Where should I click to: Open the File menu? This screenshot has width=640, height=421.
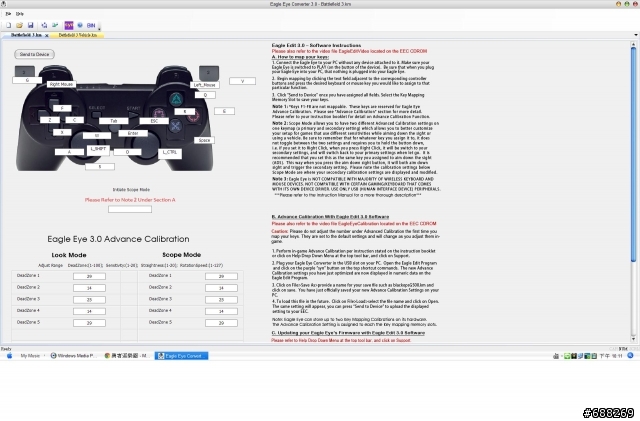coord(8,14)
